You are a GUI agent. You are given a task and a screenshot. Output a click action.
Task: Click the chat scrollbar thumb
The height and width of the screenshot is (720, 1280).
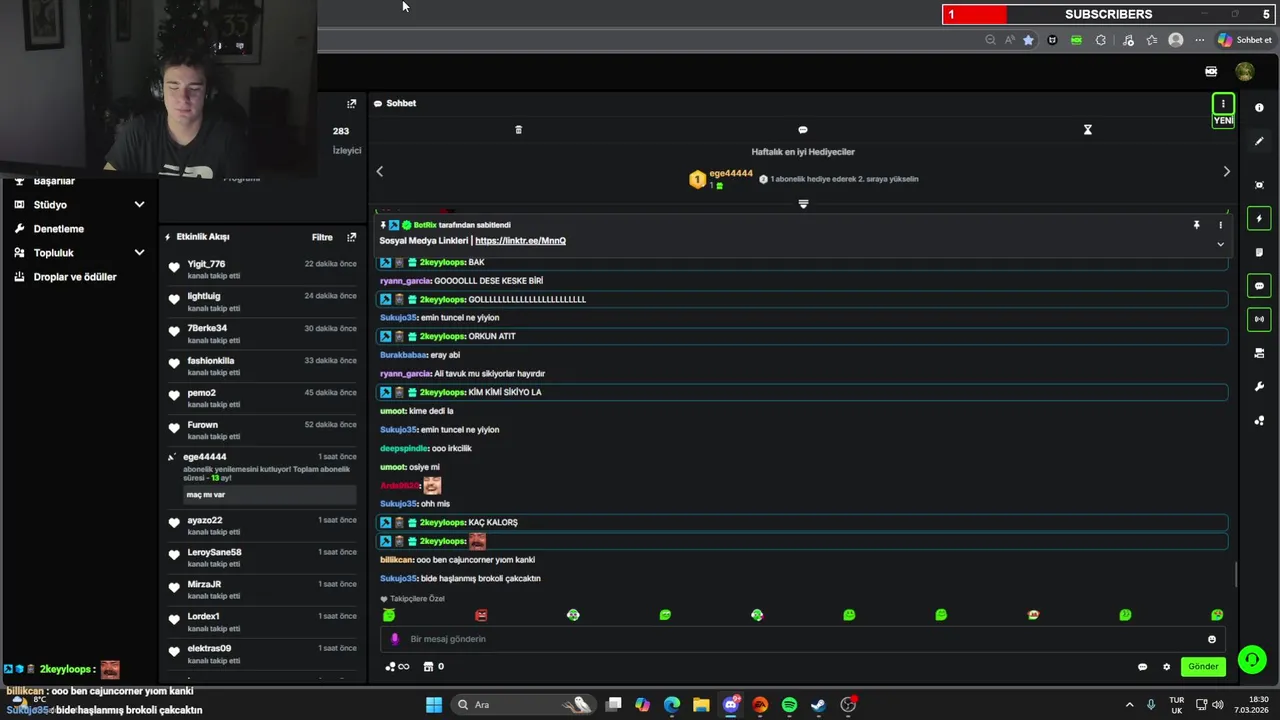click(x=1235, y=574)
